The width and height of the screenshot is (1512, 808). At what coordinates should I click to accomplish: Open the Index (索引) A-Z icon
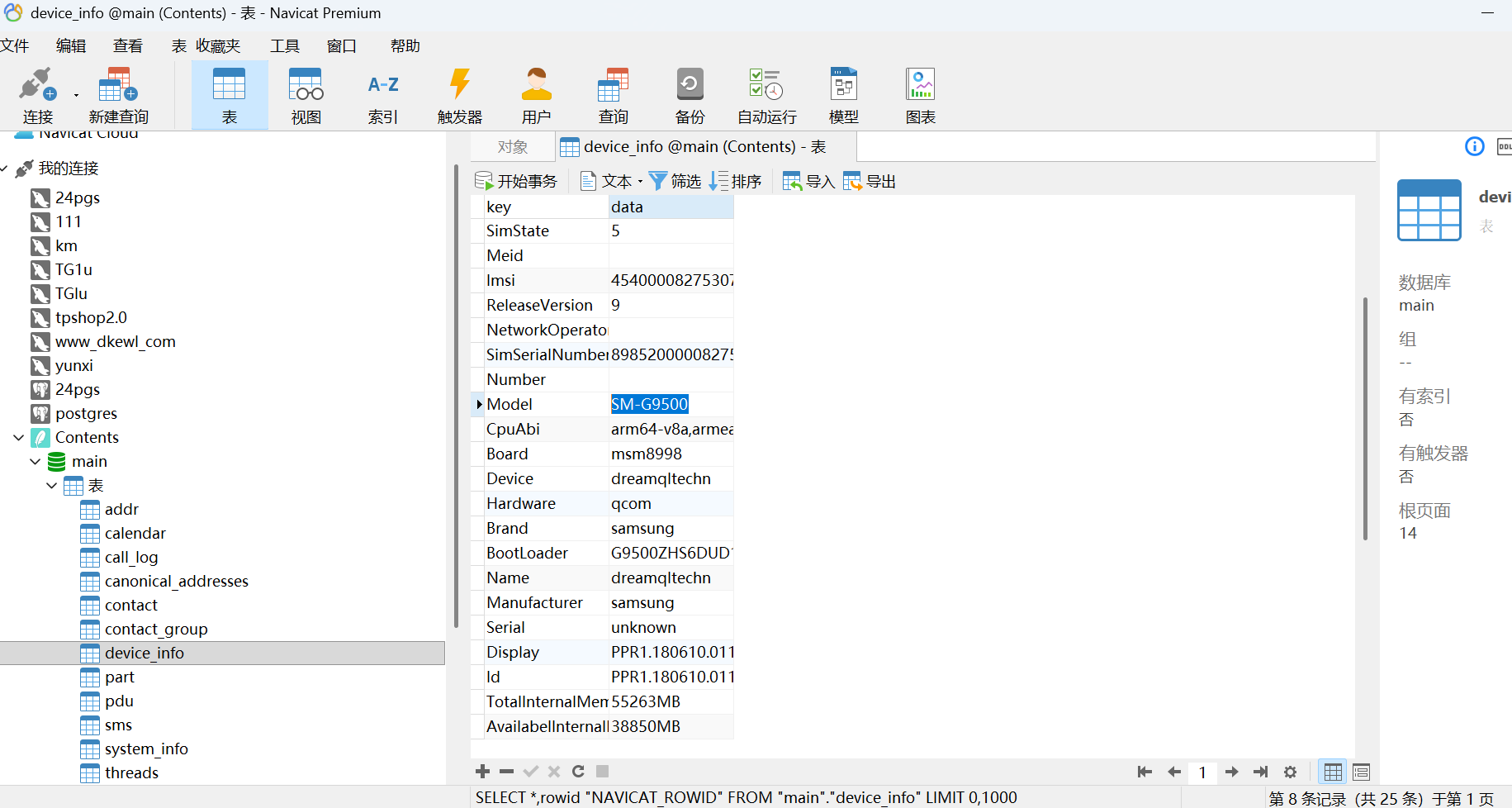click(x=383, y=96)
